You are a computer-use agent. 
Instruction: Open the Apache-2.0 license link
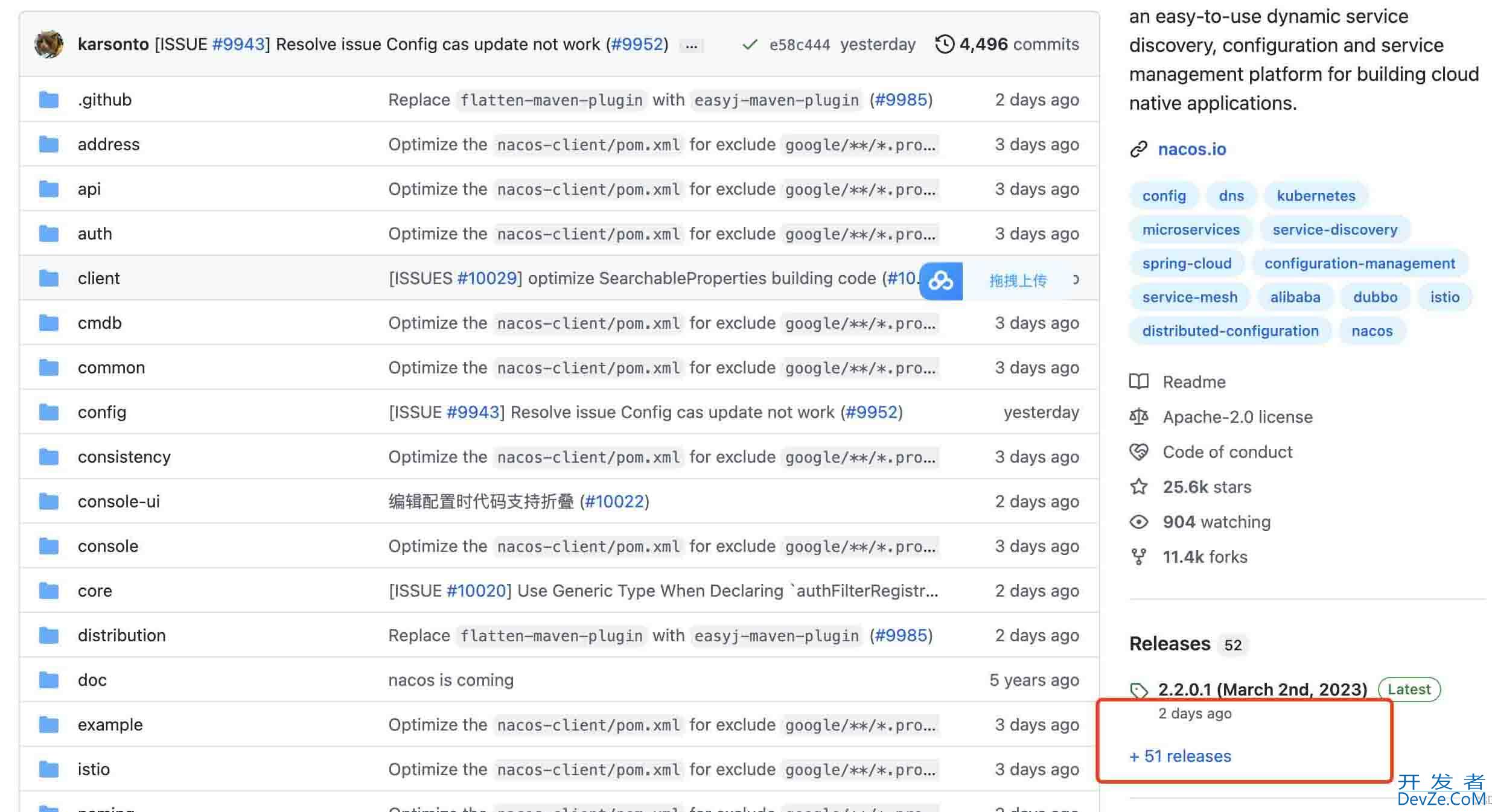[1237, 417]
